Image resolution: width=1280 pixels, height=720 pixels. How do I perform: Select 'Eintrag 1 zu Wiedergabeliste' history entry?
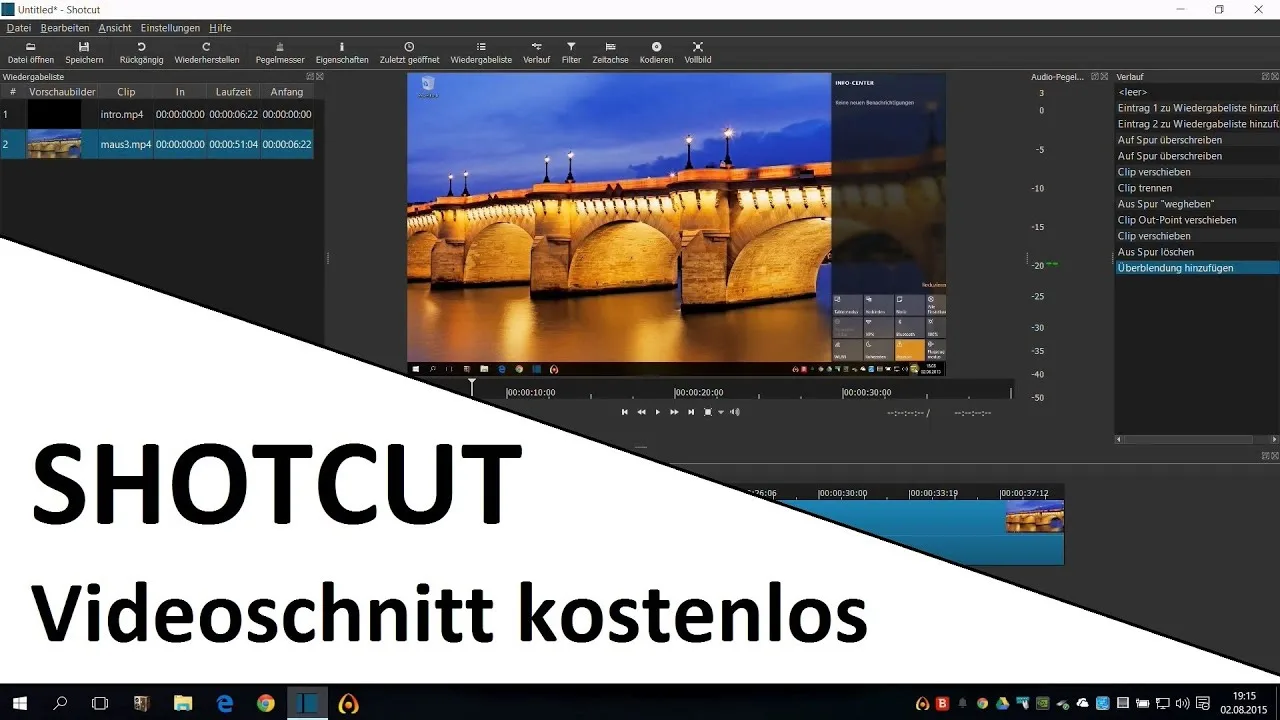point(1197,108)
